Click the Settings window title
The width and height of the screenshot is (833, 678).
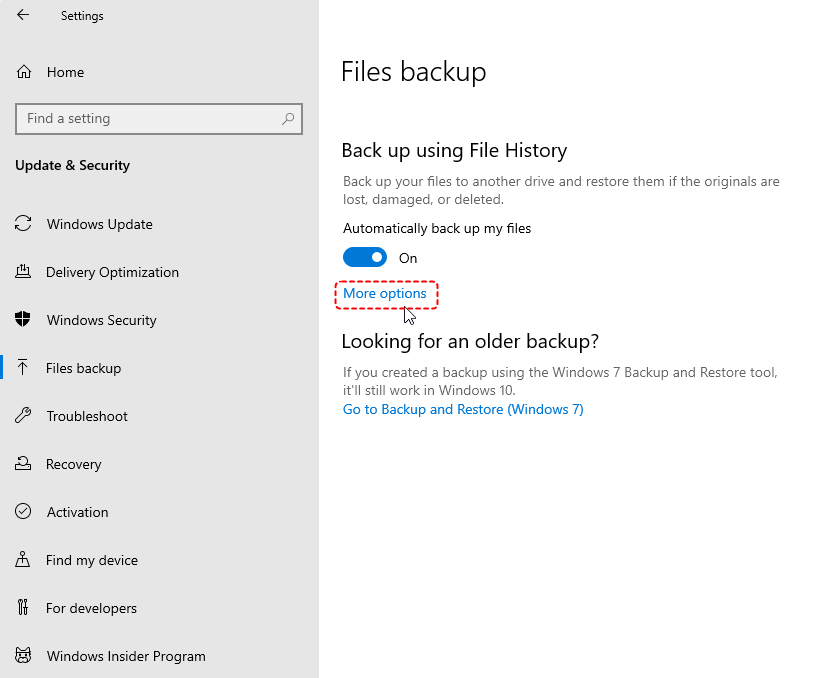tap(82, 16)
